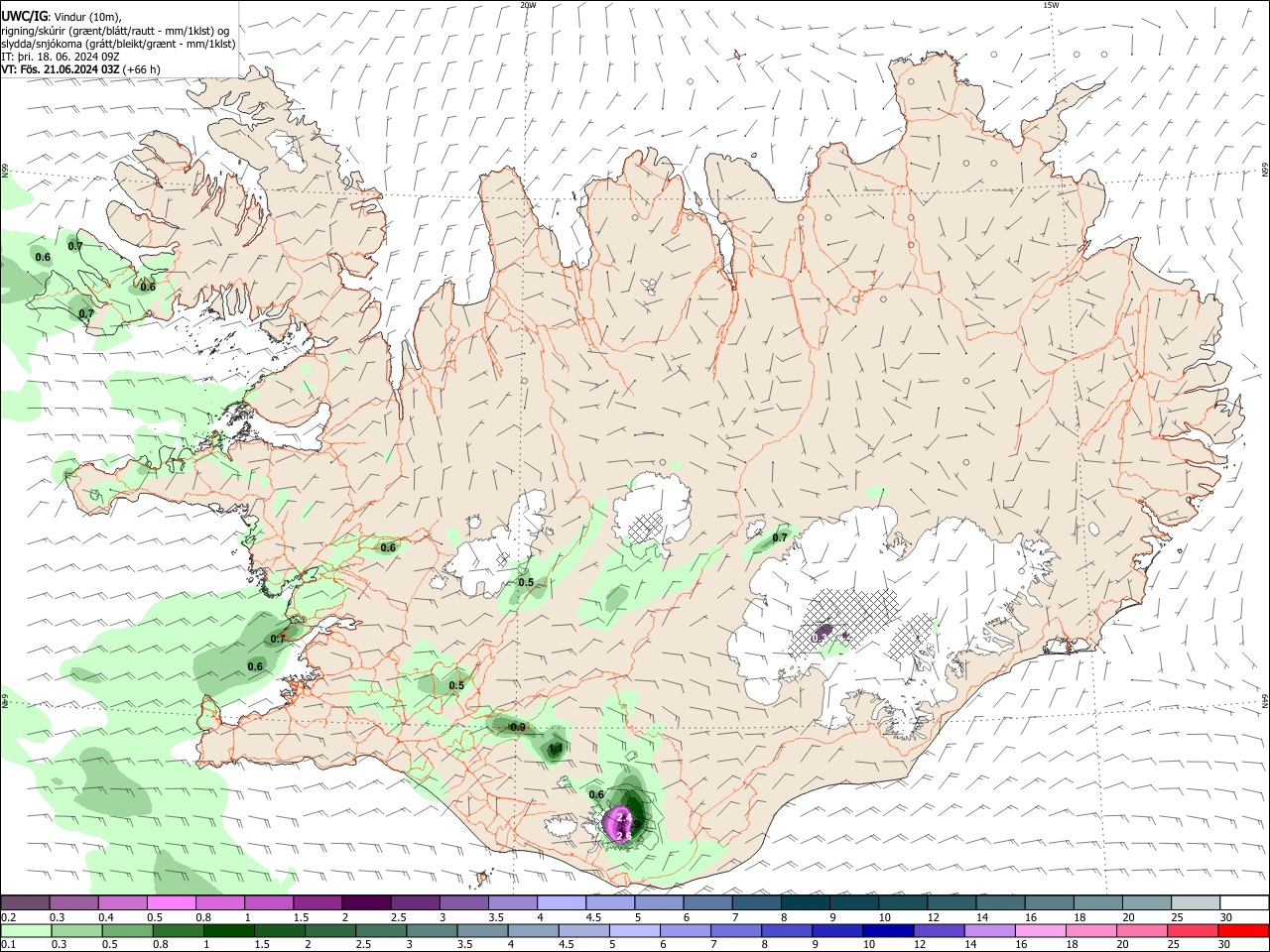
Task: Select light purple 14 swatch in rain legend
Action: pos(989,930)
